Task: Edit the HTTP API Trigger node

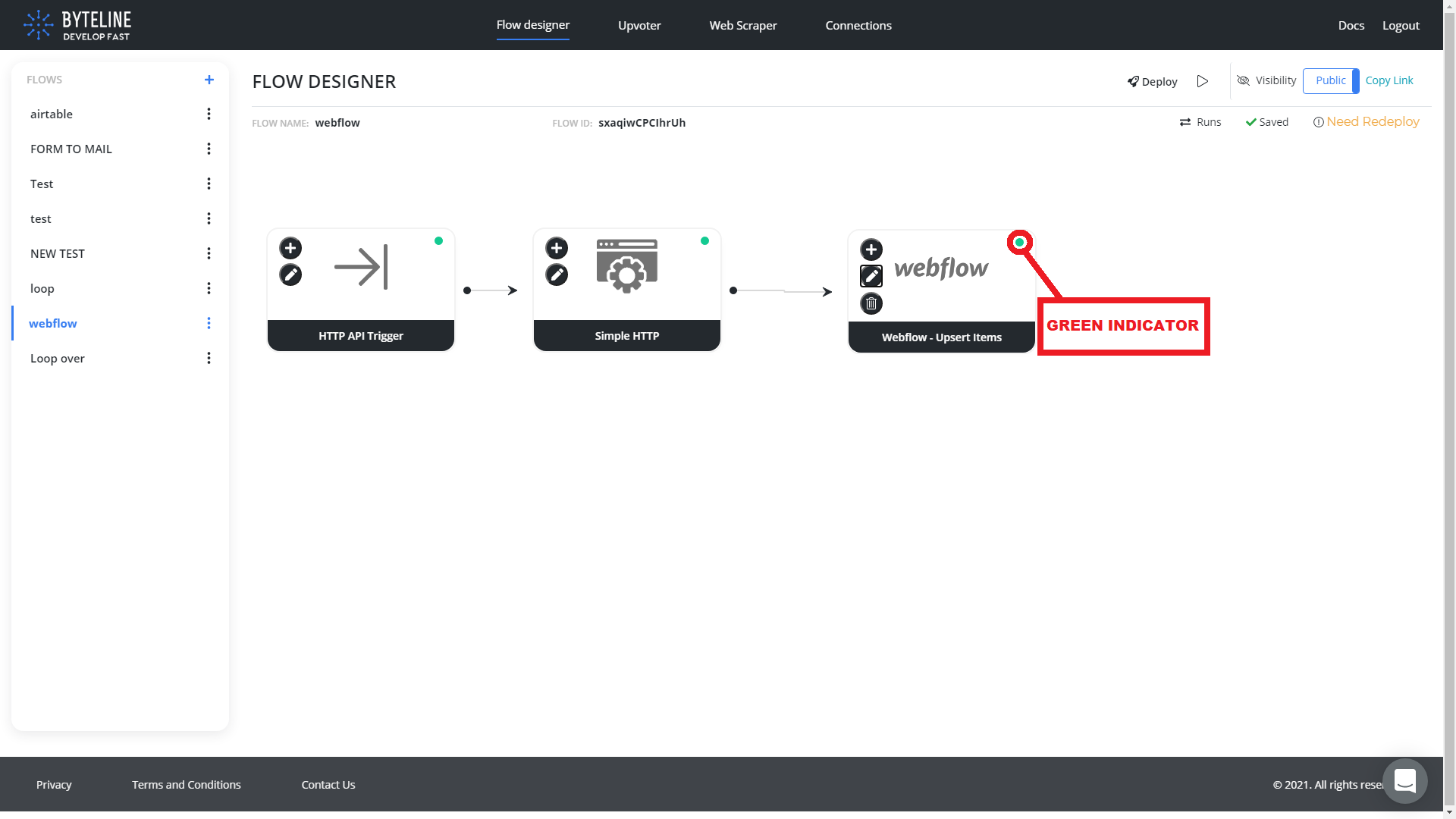Action: [290, 275]
